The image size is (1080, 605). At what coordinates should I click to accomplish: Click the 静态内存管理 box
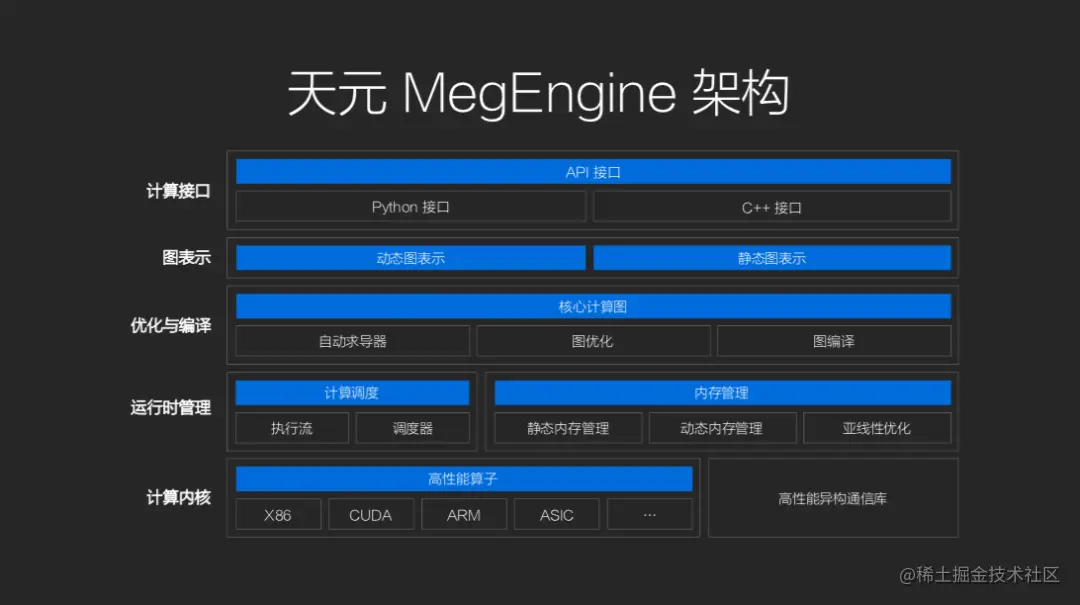pos(568,428)
